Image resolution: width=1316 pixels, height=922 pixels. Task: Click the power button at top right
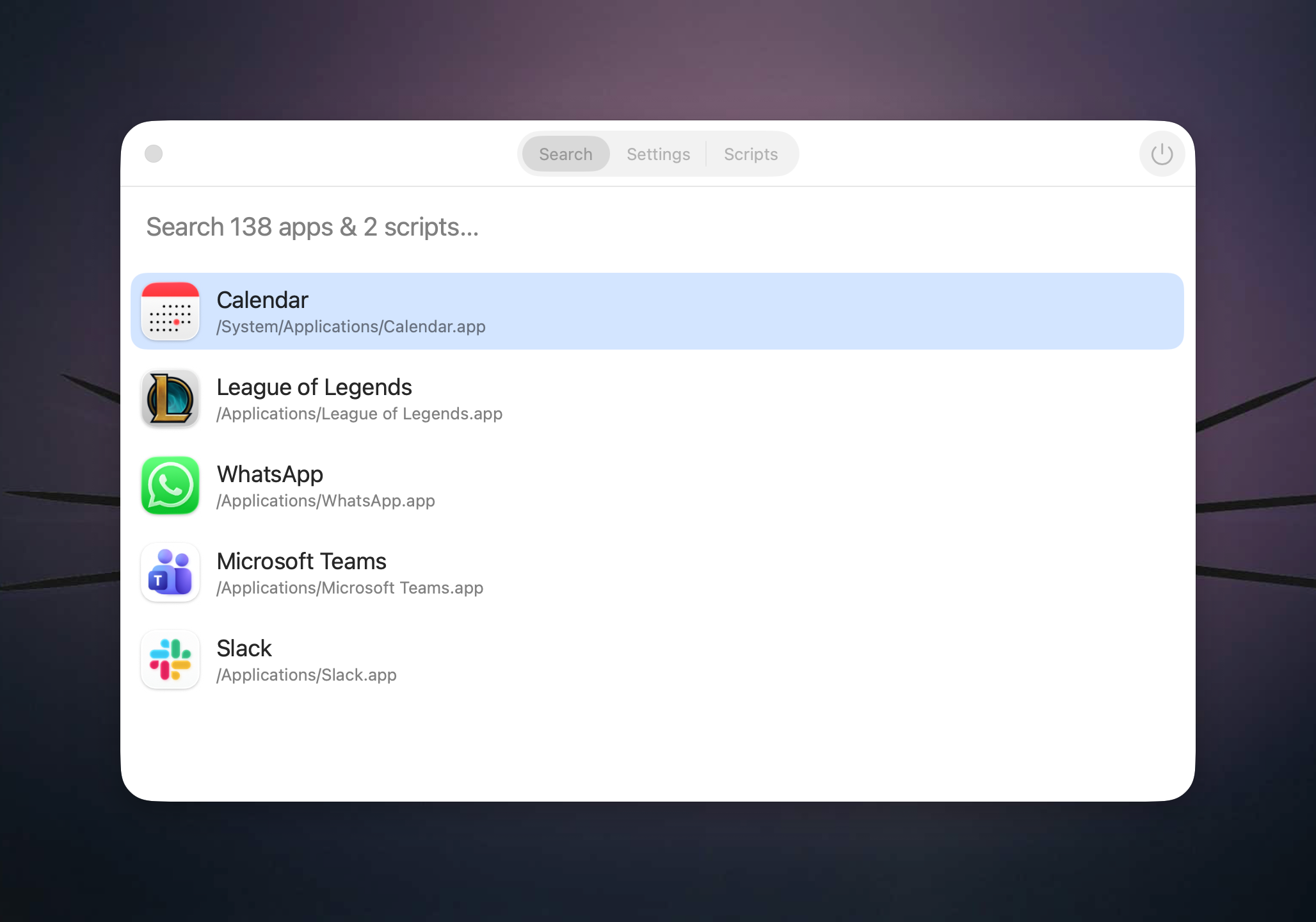click(x=1162, y=154)
